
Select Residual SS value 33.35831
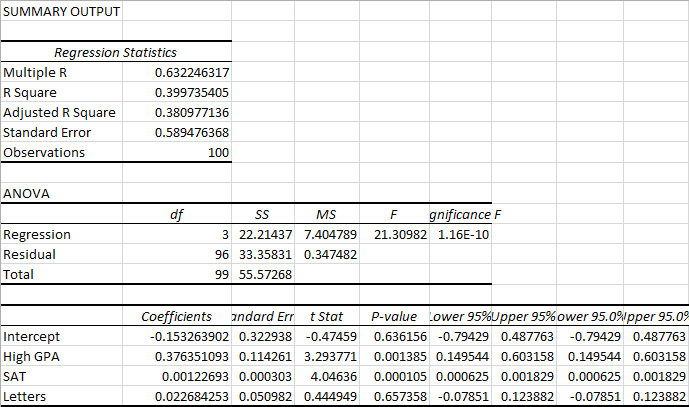263,254
